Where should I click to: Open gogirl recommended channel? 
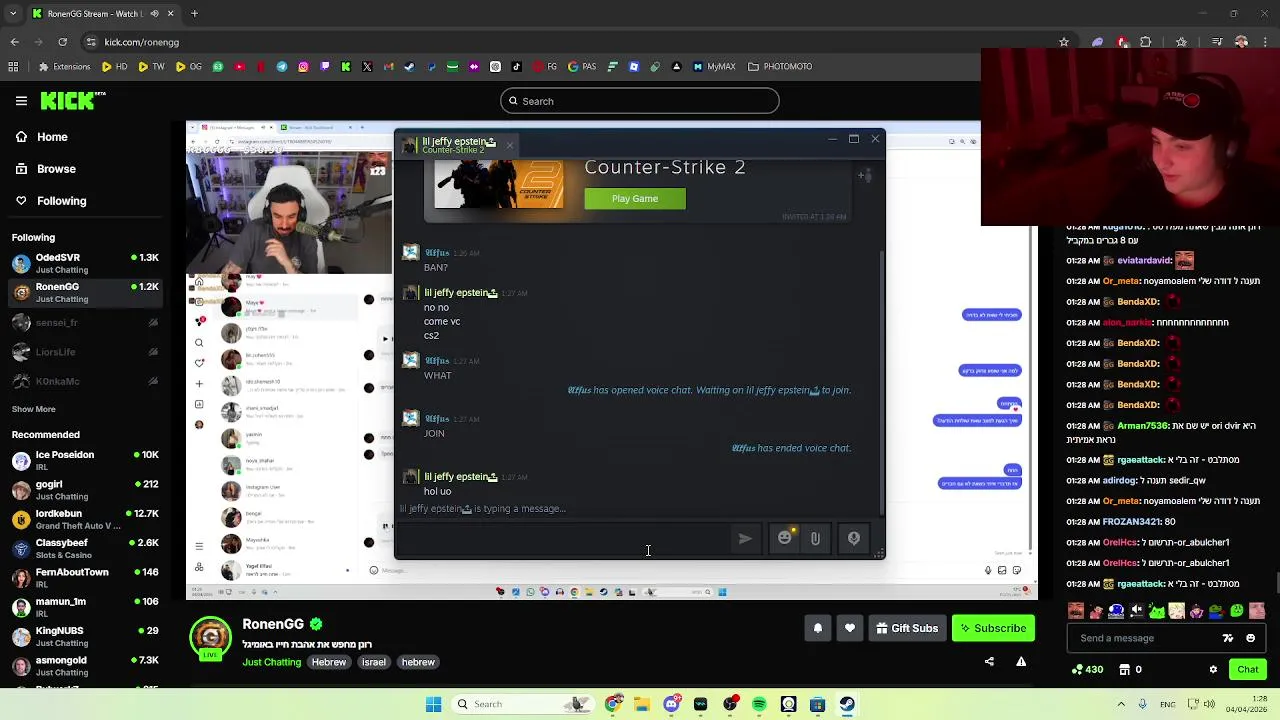85,490
